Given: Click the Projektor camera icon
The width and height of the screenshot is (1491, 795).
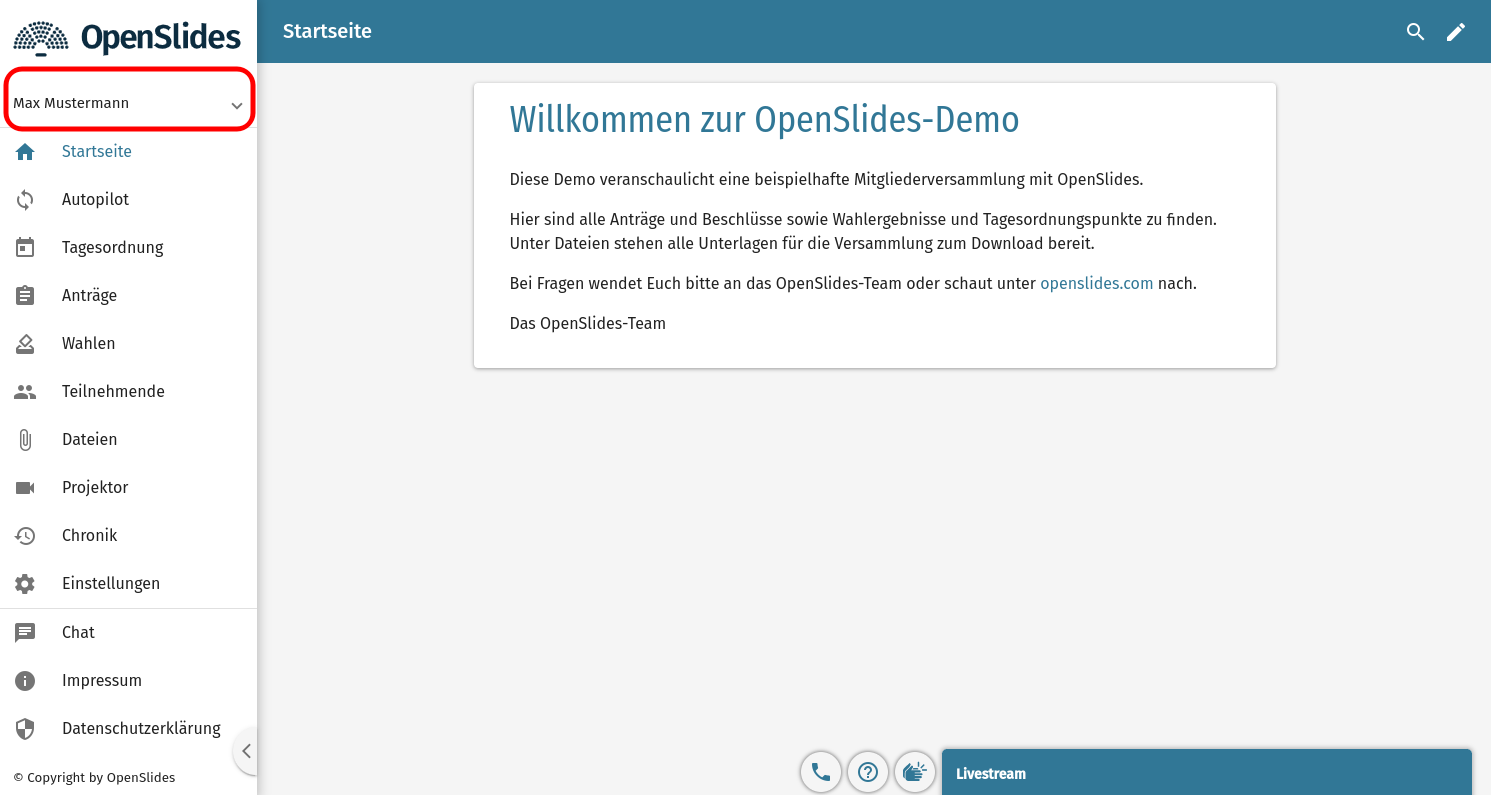Looking at the screenshot, I should click(x=25, y=488).
